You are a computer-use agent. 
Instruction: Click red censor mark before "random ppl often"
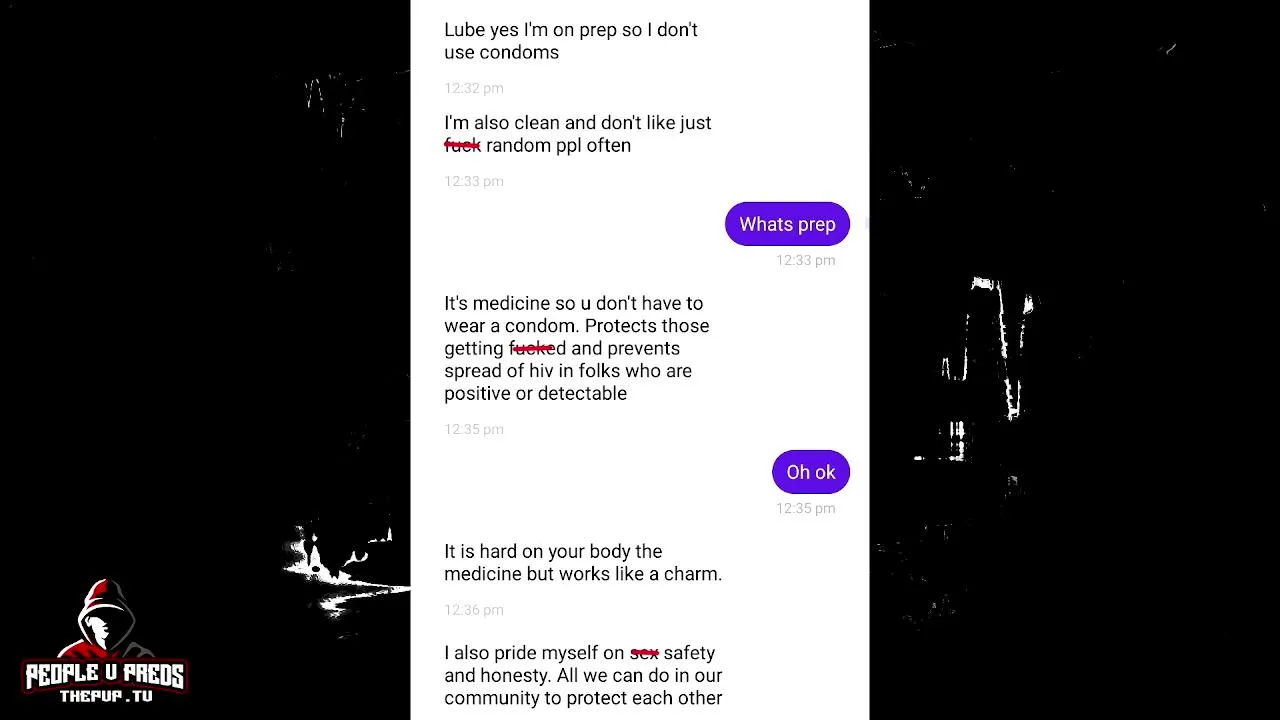462,146
